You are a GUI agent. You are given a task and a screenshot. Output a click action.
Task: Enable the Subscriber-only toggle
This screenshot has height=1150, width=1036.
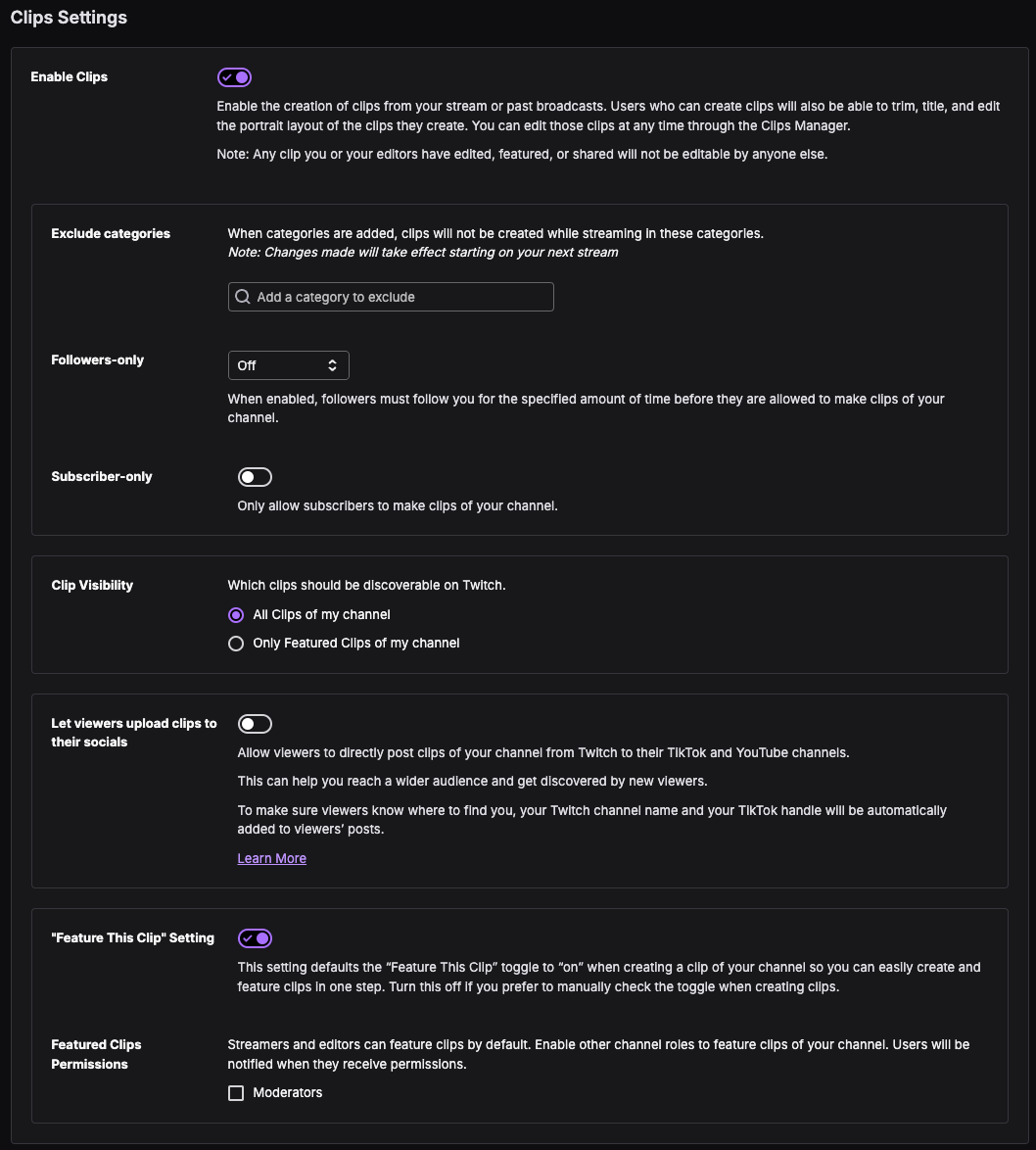[255, 477]
